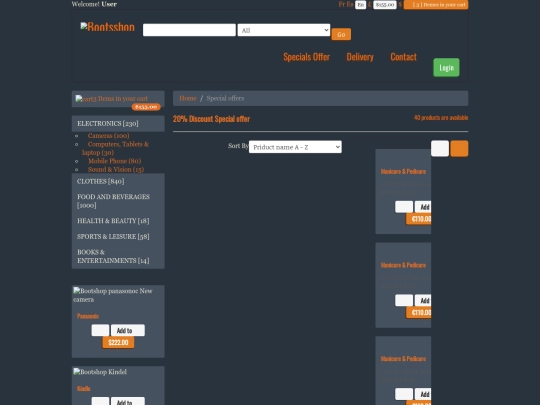This screenshot has width=540, height=405.
Task: Submit search with the Go button
Action: point(341,34)
